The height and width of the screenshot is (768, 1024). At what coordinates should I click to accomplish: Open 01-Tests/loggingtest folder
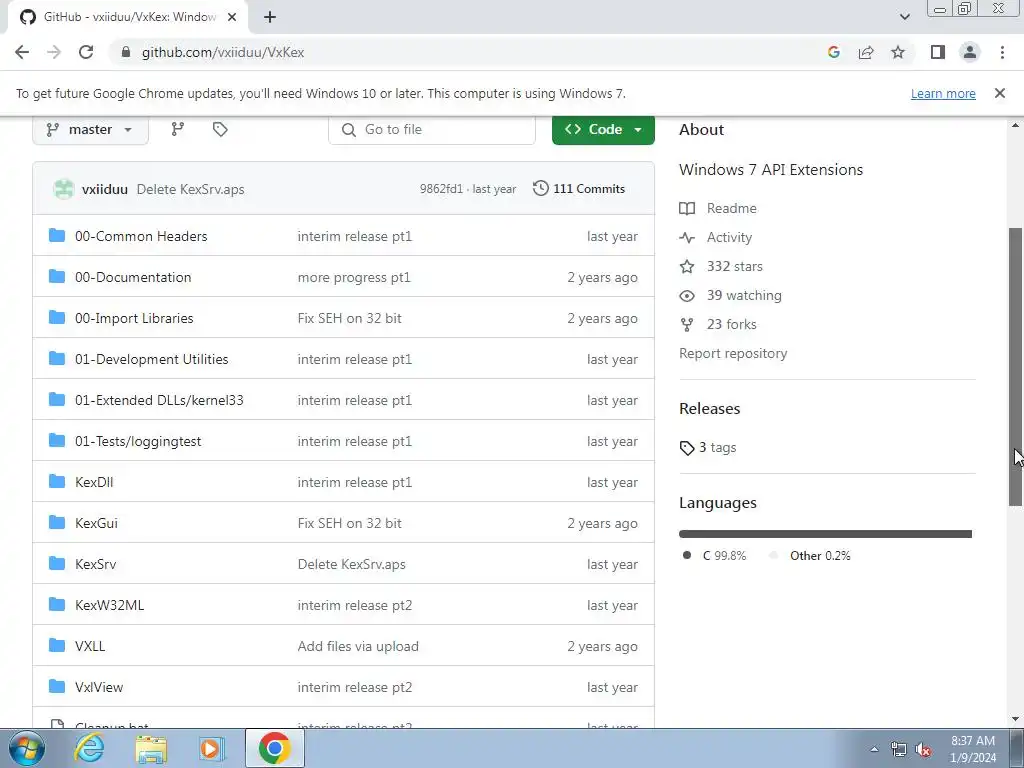point(138,441)
